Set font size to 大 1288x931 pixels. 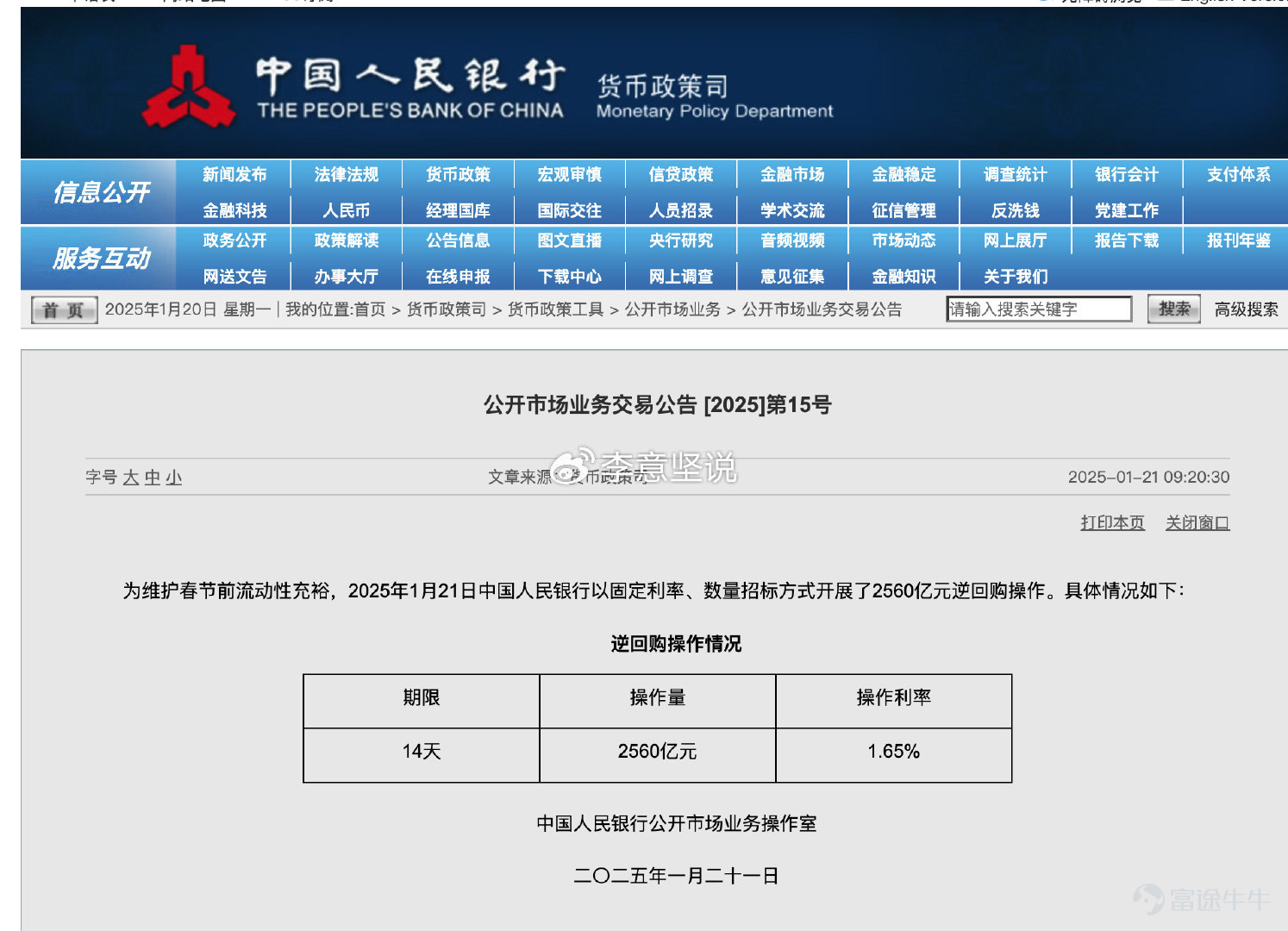click(131, 478)
